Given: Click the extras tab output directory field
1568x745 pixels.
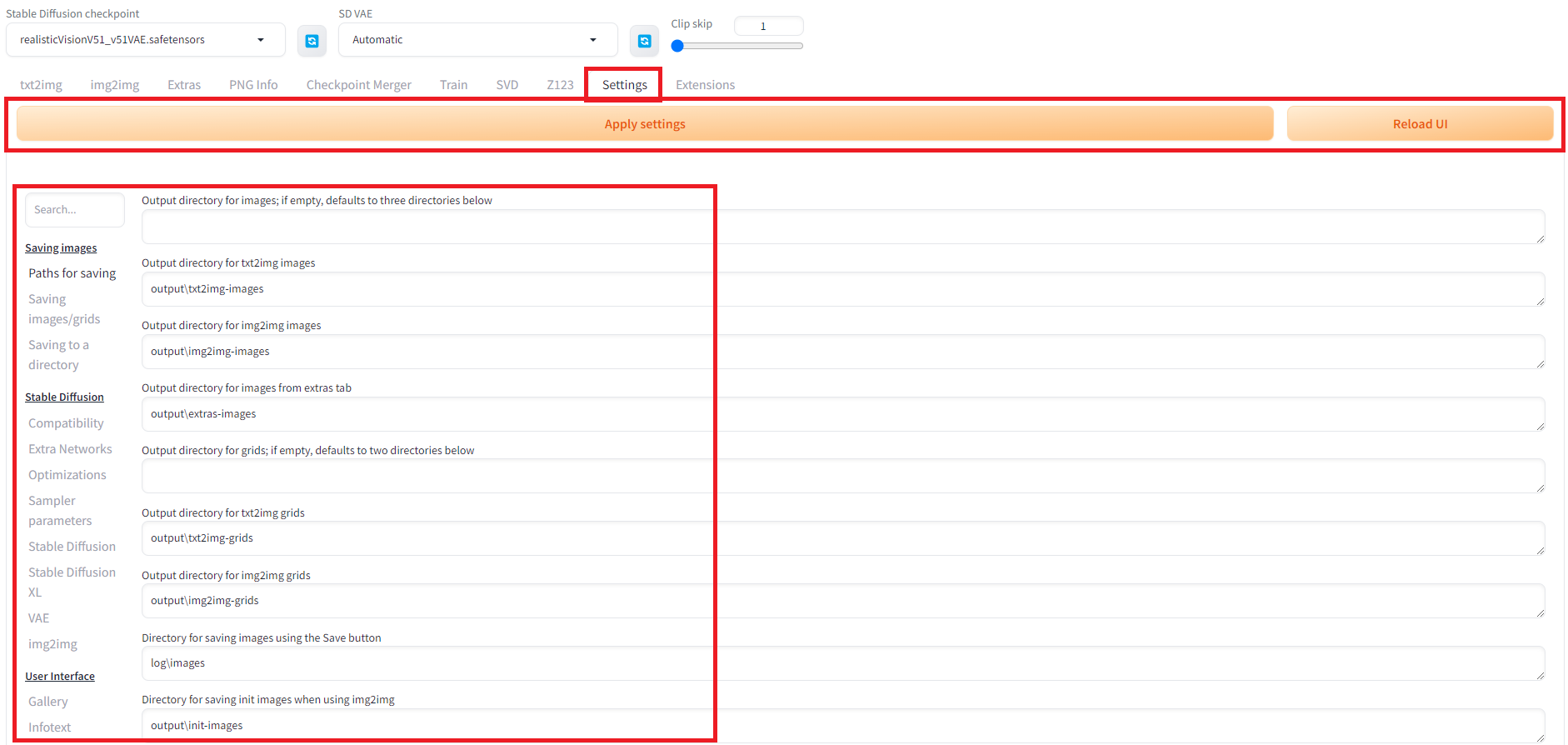Looking at the screenshot, I should pyautogui.click(x=843, y=414).
